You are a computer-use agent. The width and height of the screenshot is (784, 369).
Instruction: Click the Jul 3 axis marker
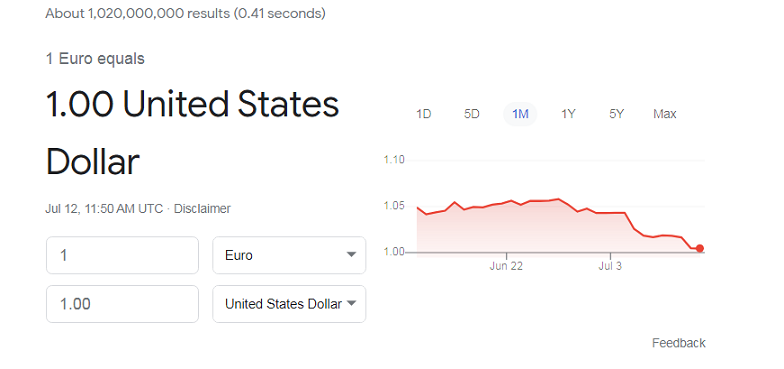point(610,266)
